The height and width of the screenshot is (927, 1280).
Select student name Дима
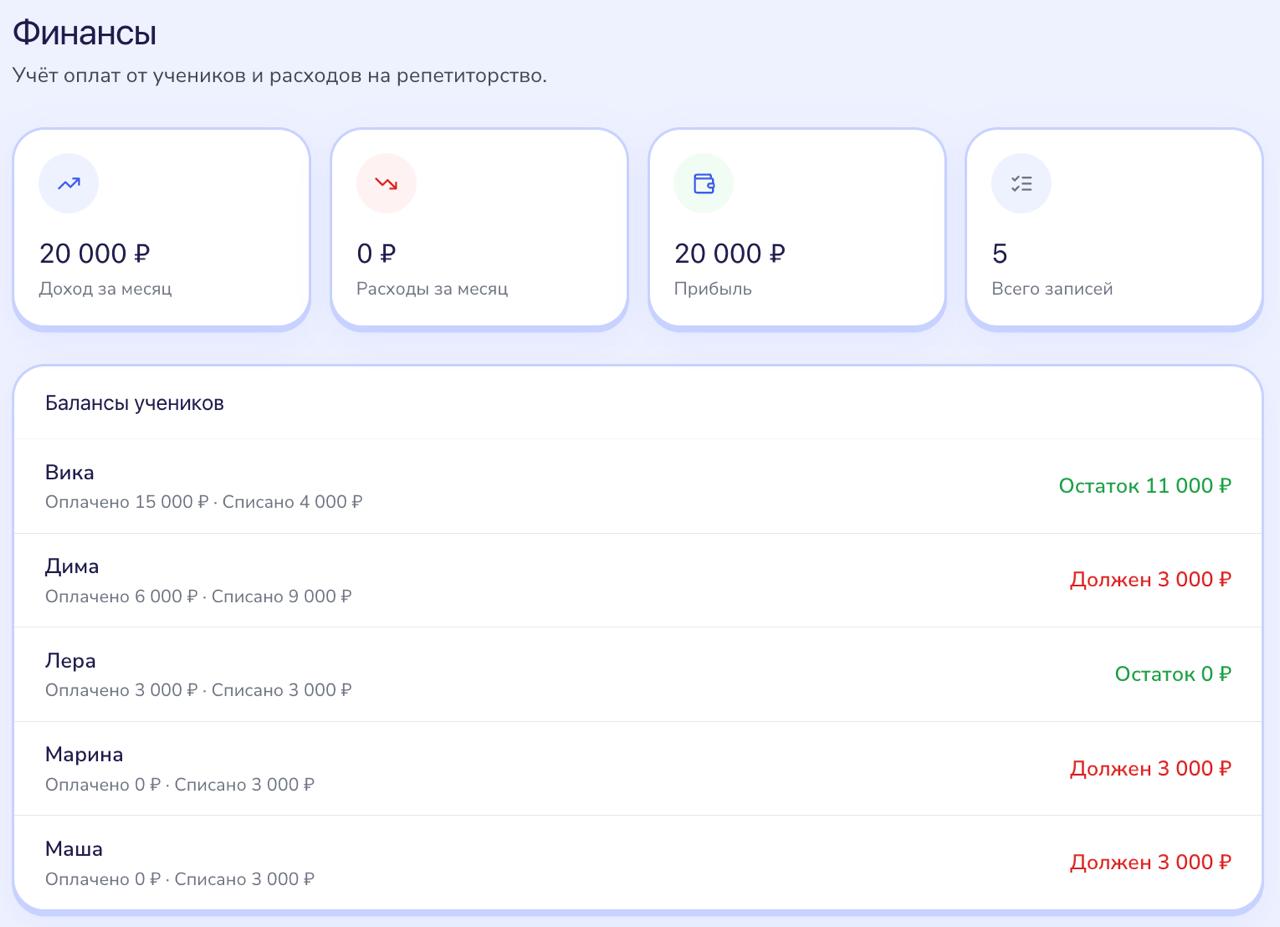pyautogui.click(x=72, y=566)
